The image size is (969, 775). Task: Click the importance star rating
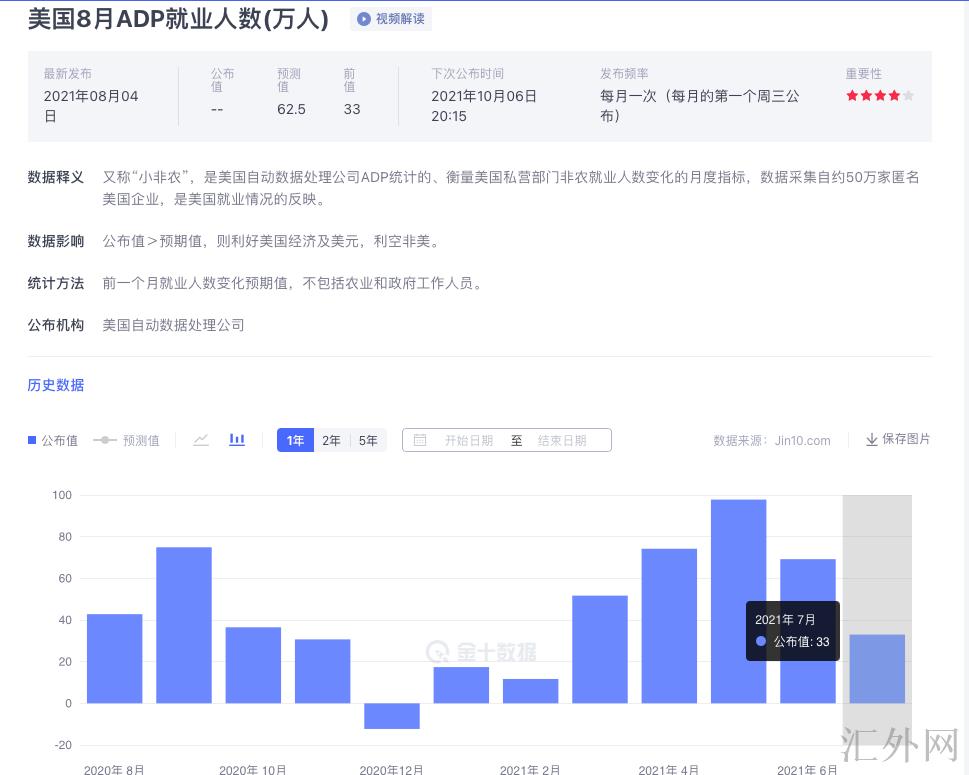pos(879,96)
